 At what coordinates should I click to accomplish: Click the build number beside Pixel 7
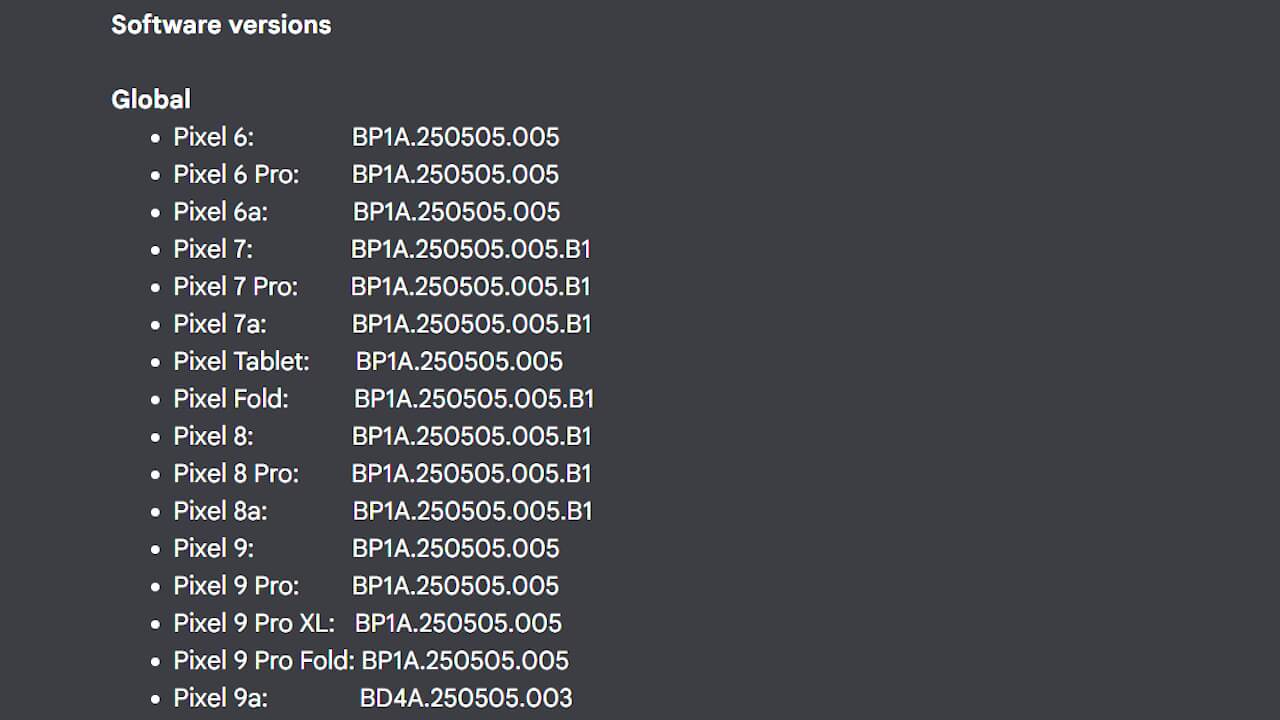(471, 249)
